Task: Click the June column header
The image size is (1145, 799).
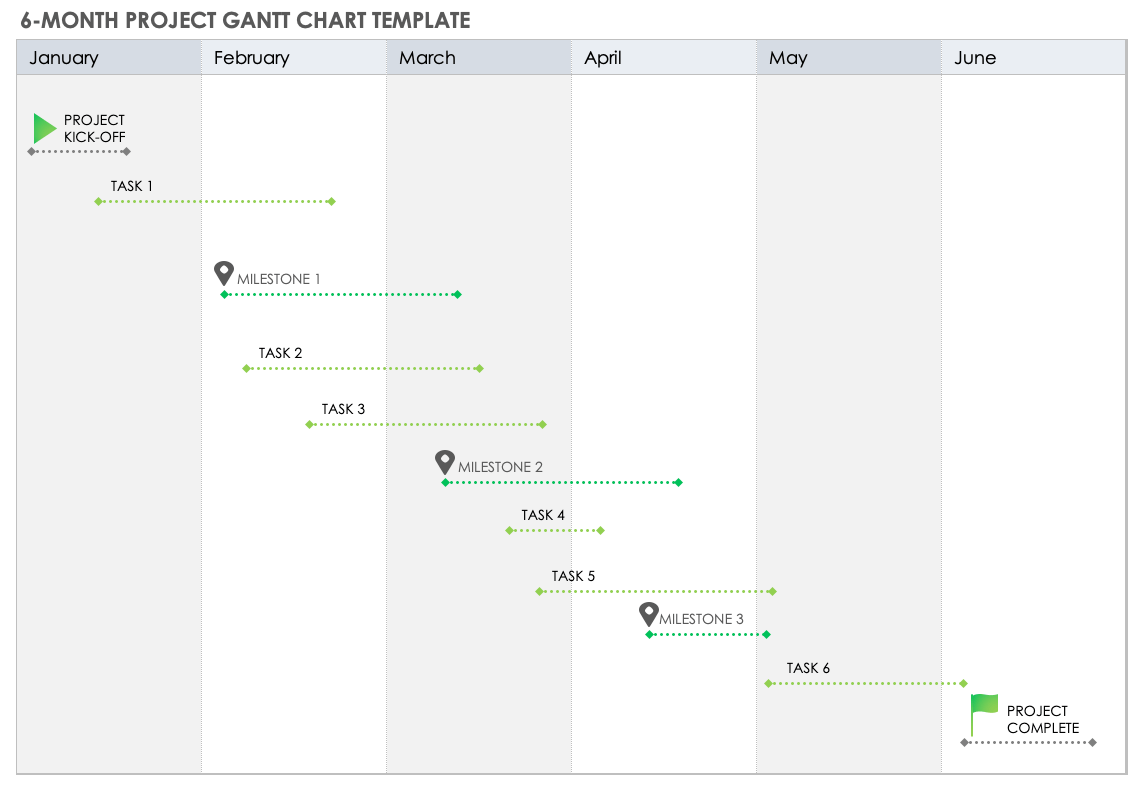Action: (976, 57)
